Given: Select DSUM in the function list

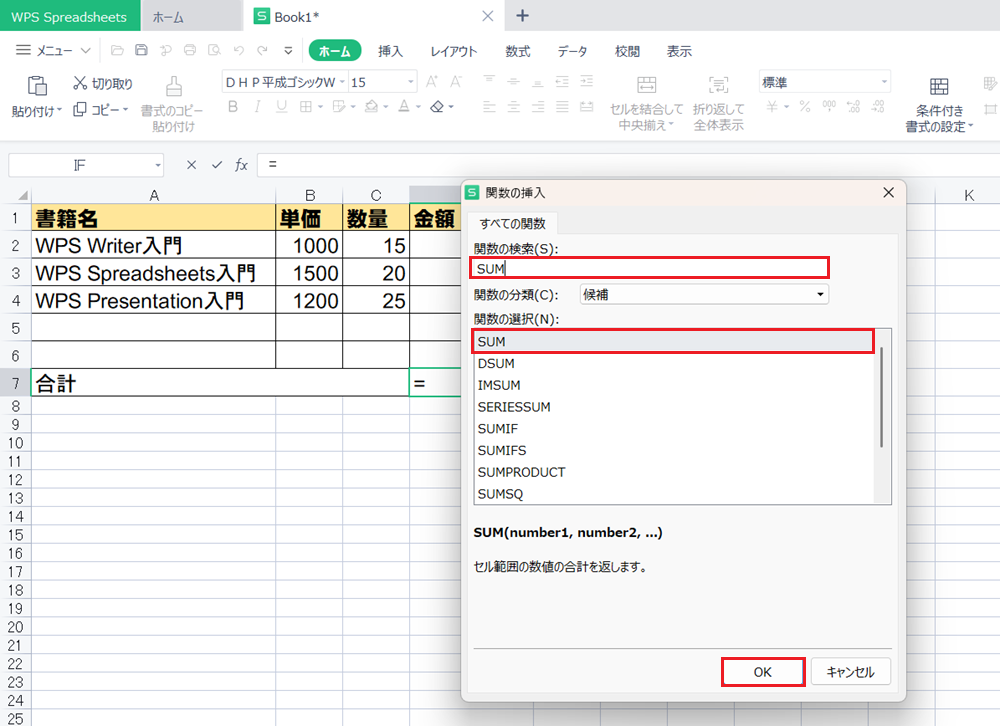Looking at the screenshot, I should coord(675,363).
